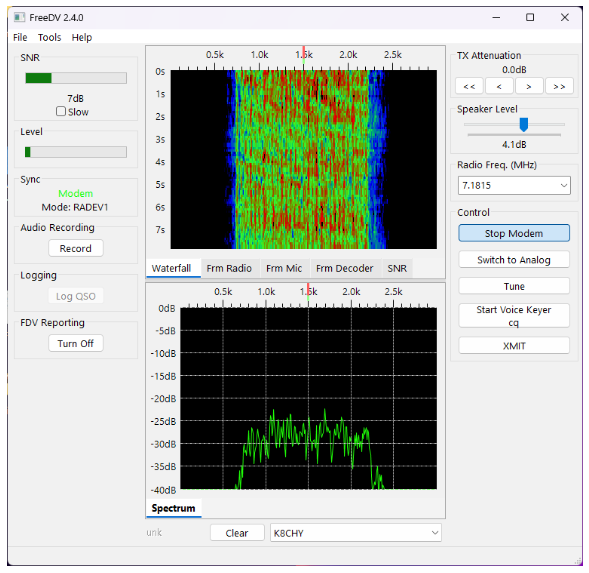This screenshot has height=573, width=589.
Task: Decrease TX attenuation with the << button
Action: [469, 86]
